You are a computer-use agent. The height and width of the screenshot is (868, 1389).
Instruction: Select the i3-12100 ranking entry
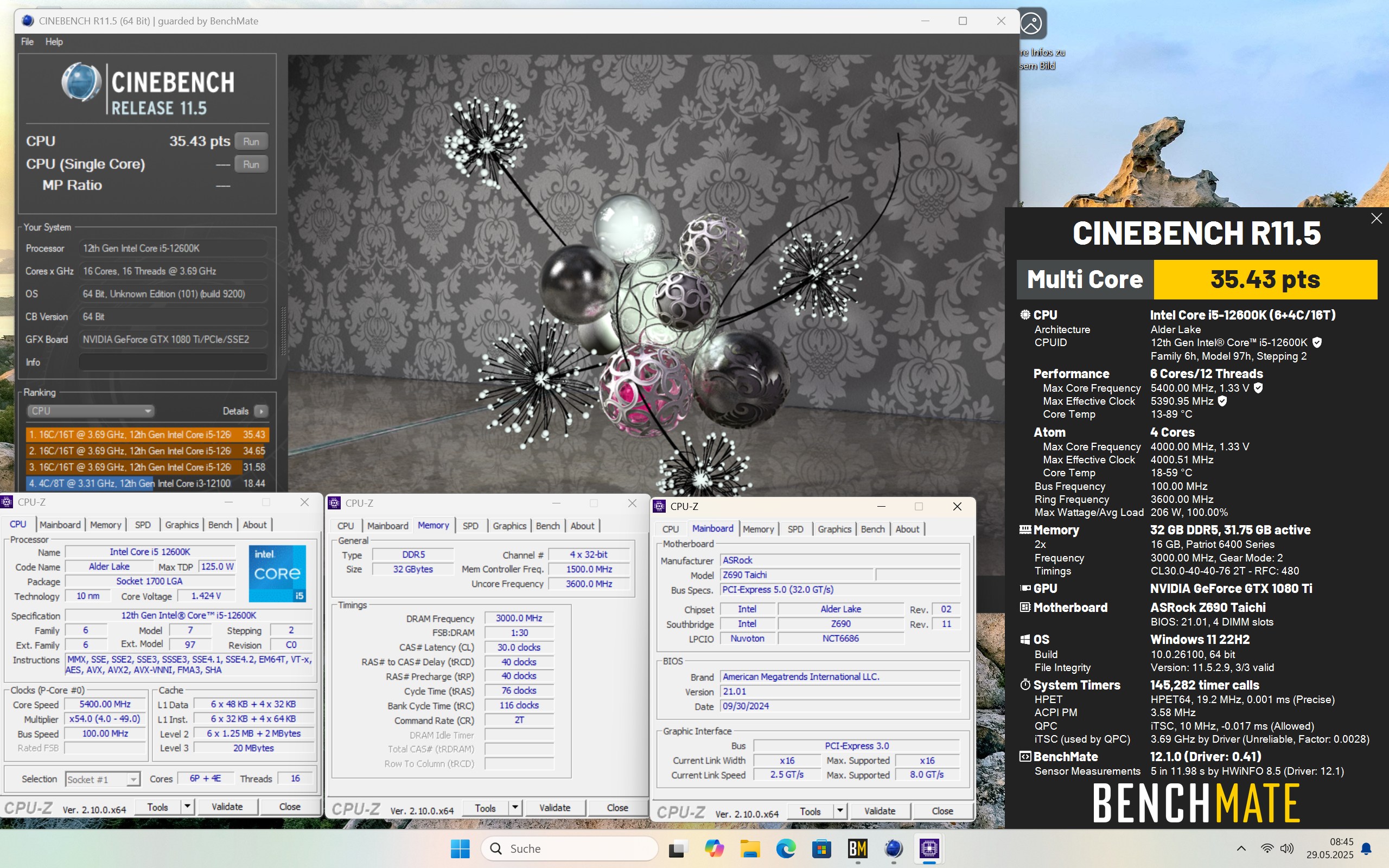[147, 483]
